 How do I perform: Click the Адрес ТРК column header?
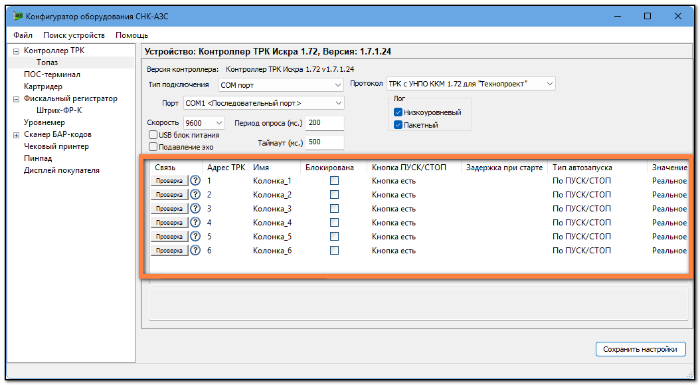click(x=226, y=167)
